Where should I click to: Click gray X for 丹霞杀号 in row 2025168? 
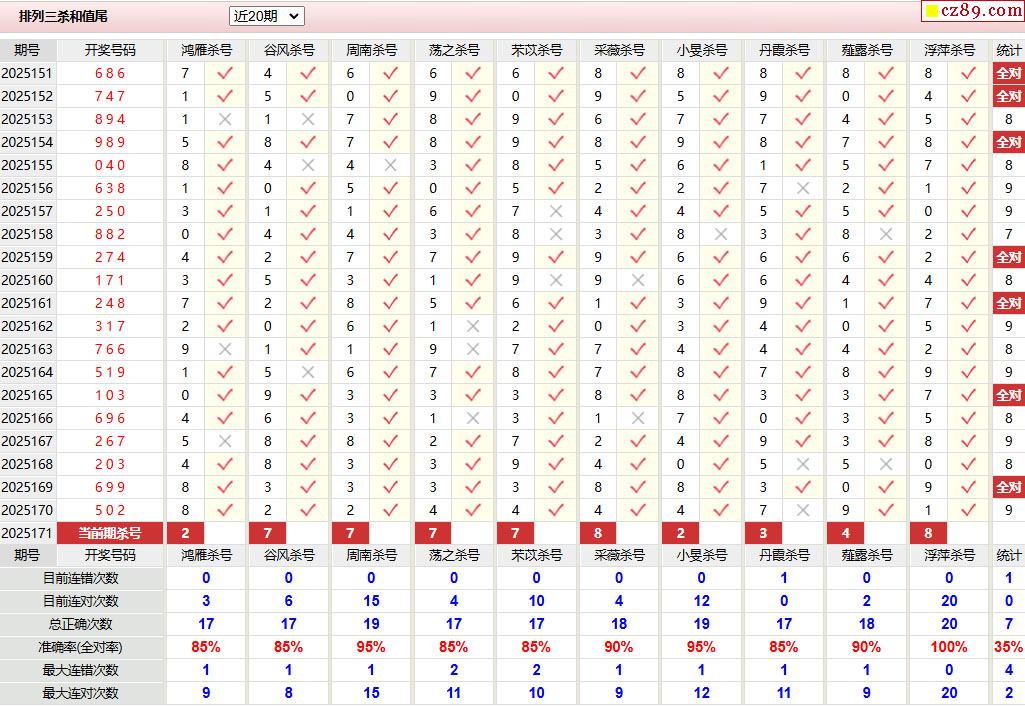point(803,464)
